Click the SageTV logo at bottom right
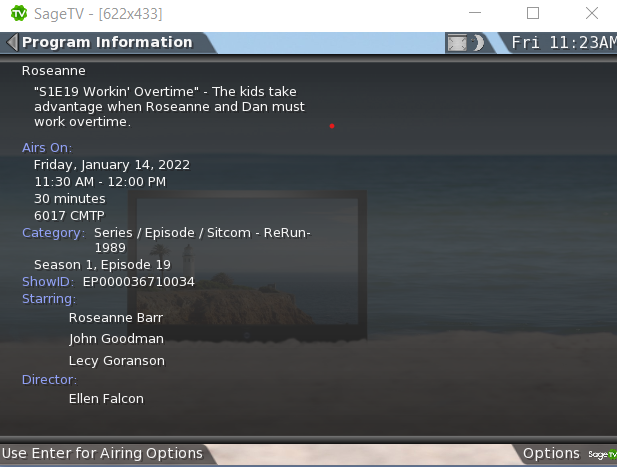This screenshot has height=467, width=617. click(x=602, y=454)
